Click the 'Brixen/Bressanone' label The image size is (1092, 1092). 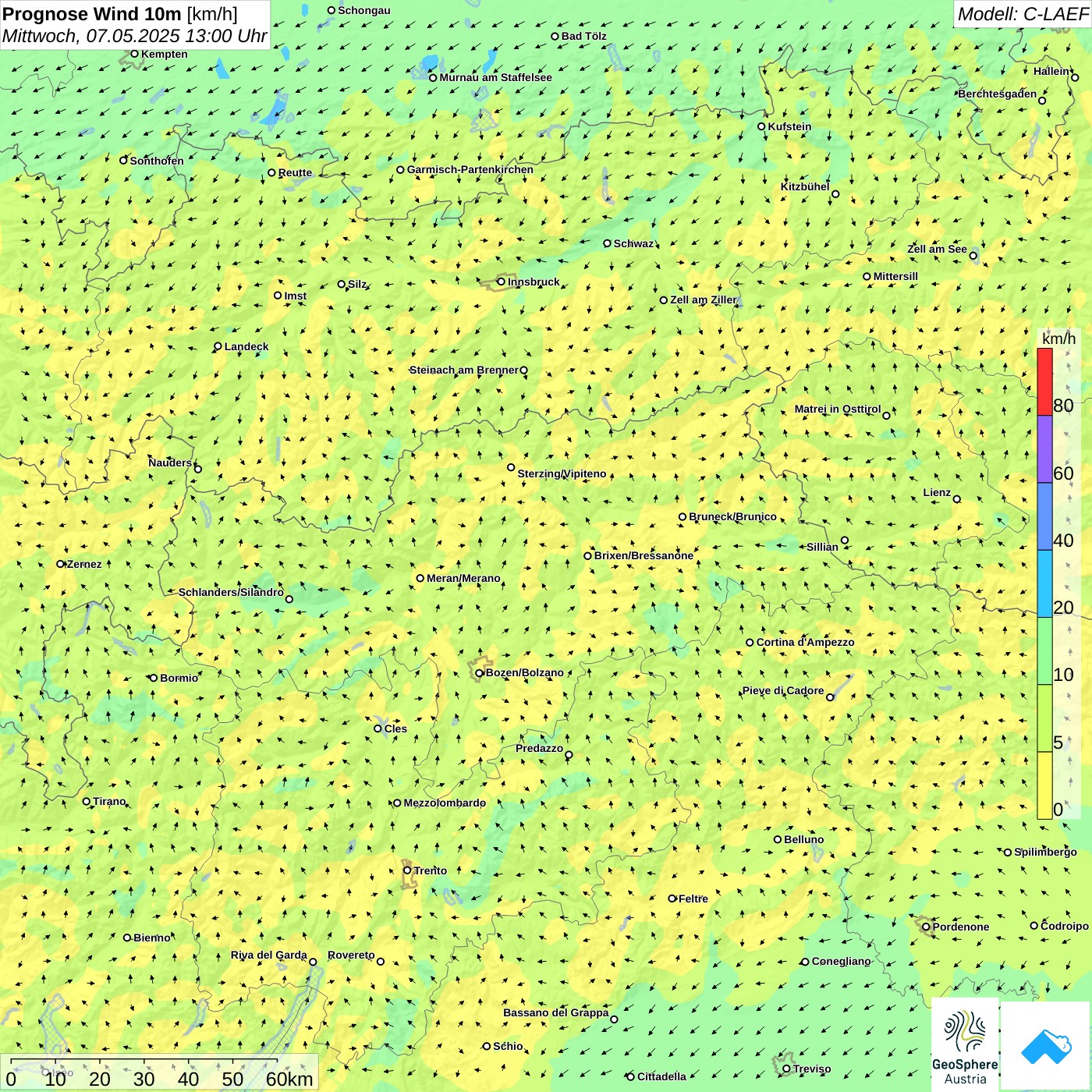643,555
